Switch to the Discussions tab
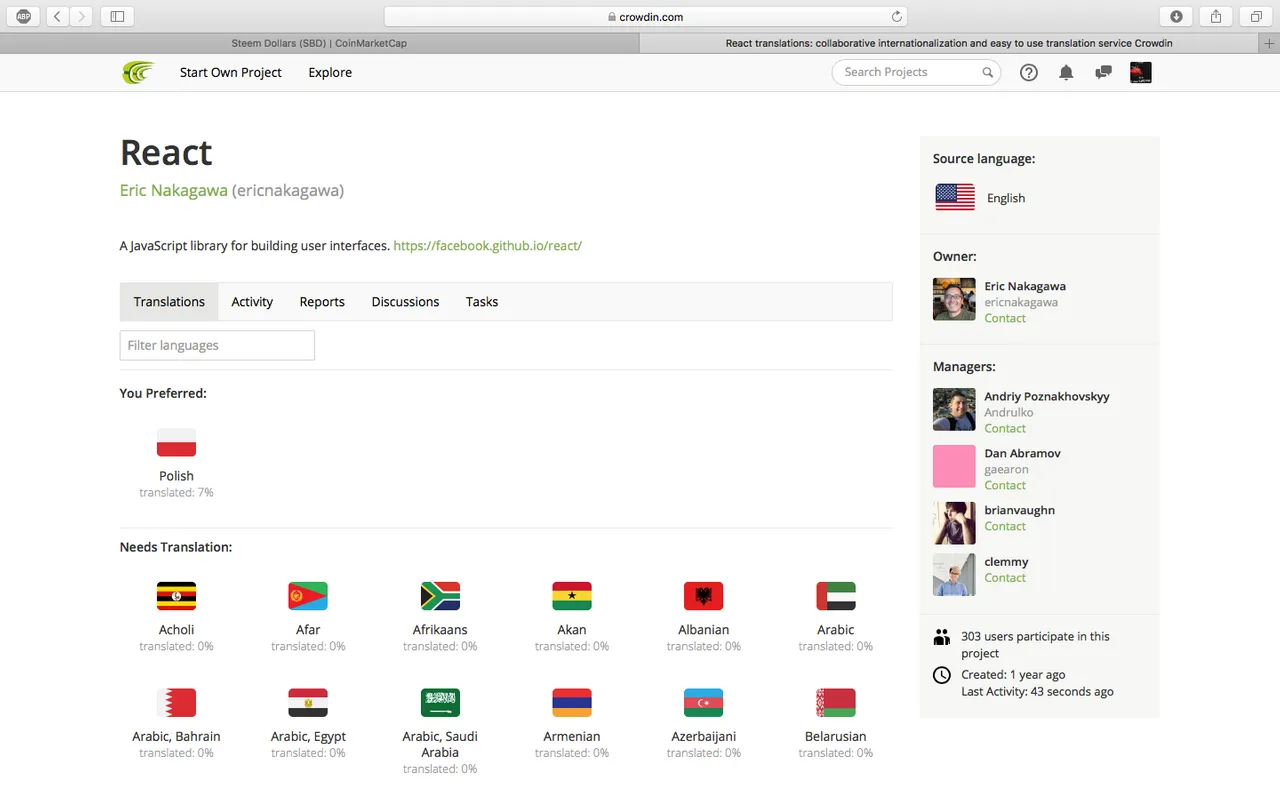Screen dimensions: 1280x800 pos(405,301)
